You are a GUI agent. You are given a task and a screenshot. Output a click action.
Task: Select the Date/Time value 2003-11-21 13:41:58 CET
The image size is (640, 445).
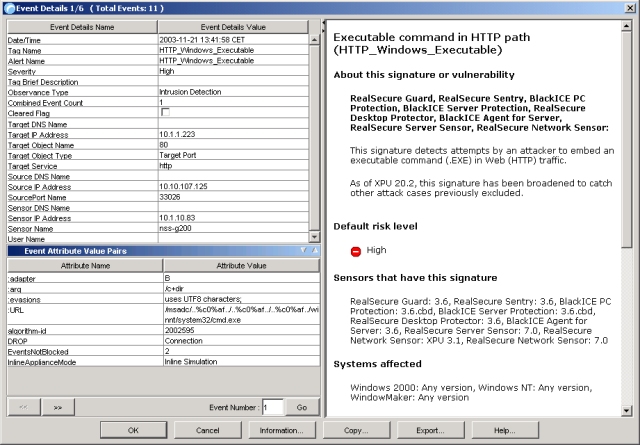click(x=233, y=40)
